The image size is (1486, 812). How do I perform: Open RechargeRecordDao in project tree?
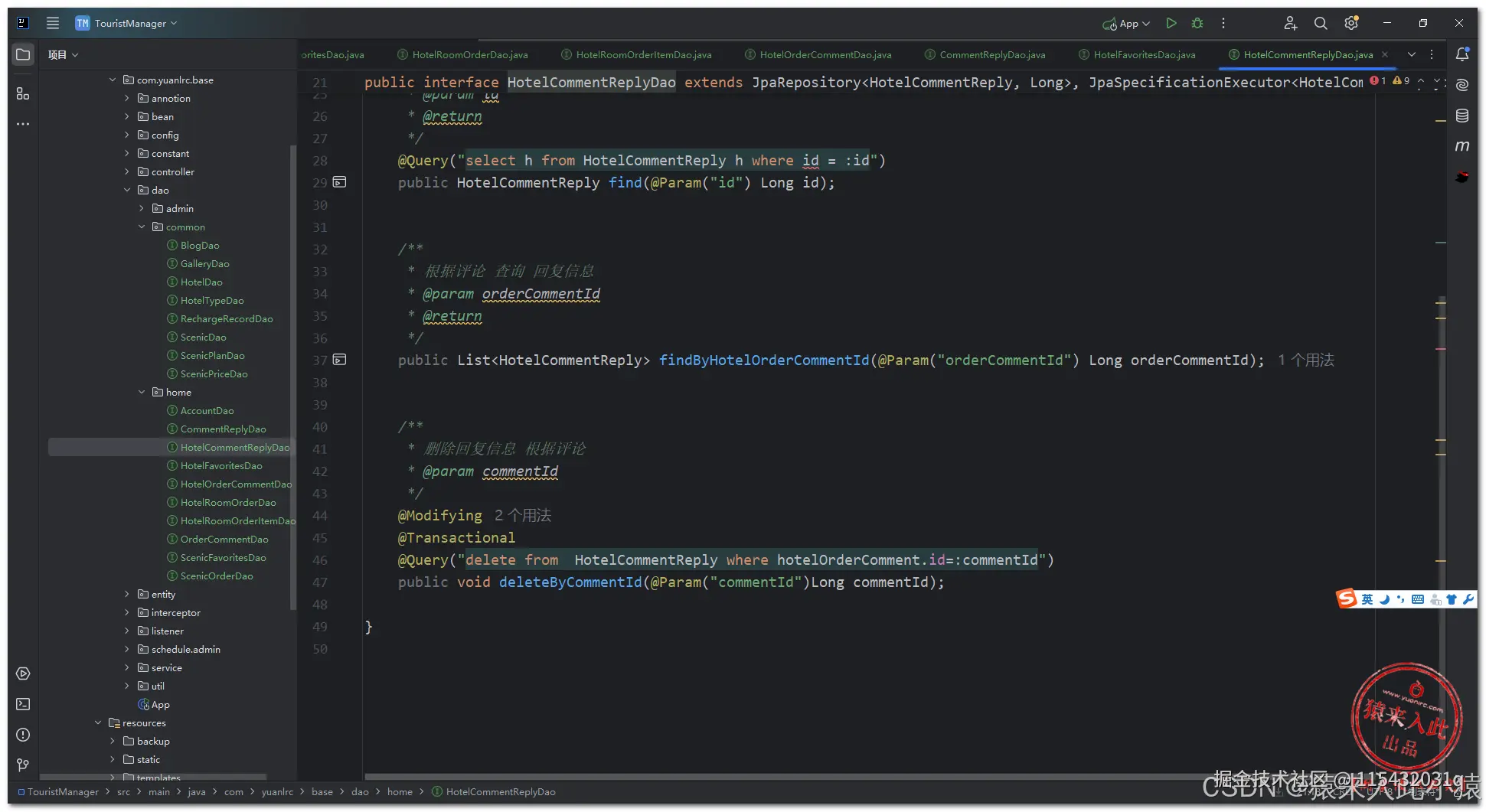tap(227, 318)
